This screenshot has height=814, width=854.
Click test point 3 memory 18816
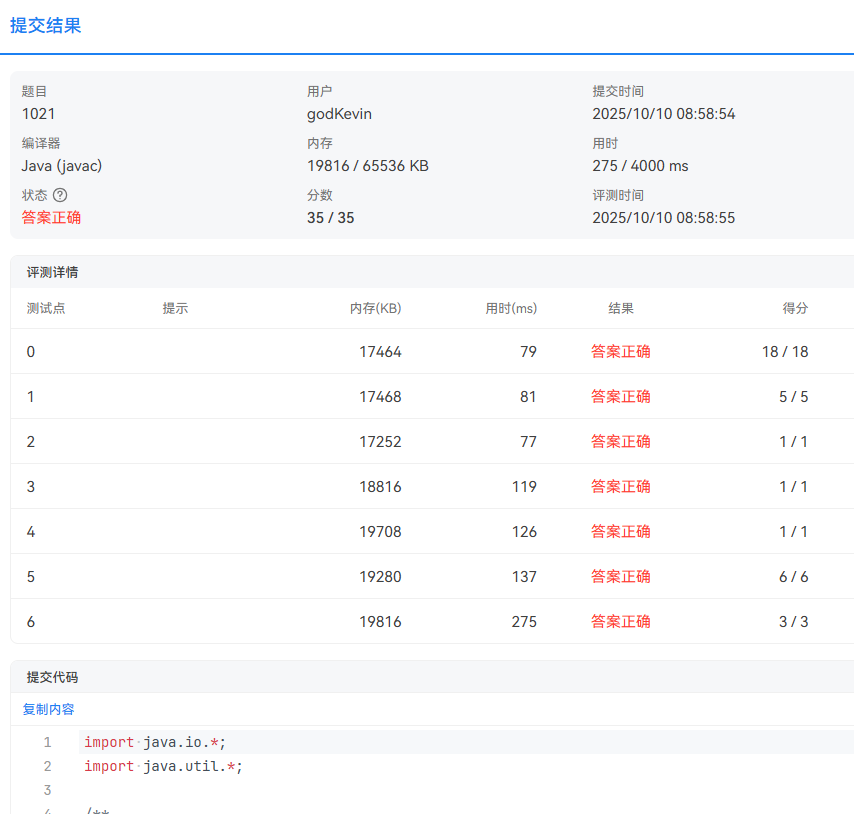click(x=380, y=487)
